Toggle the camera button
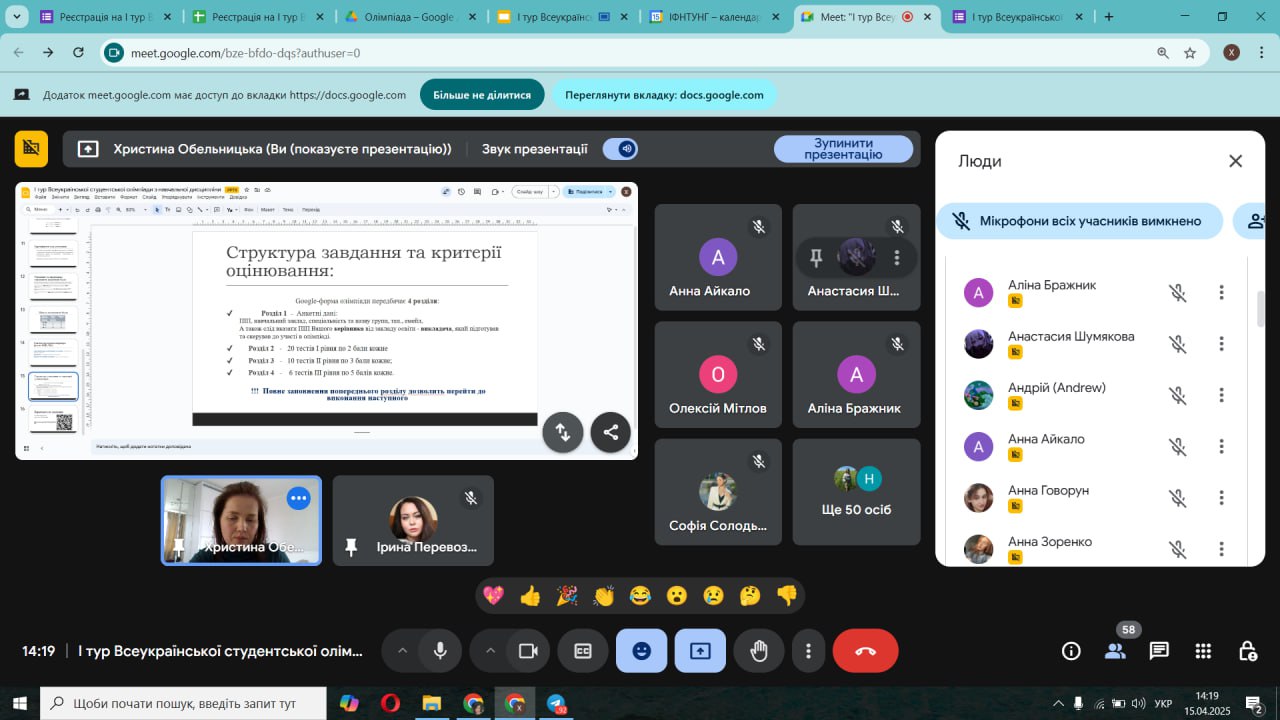This screenshot has width=1280, height=720. [x=527, y=651]
